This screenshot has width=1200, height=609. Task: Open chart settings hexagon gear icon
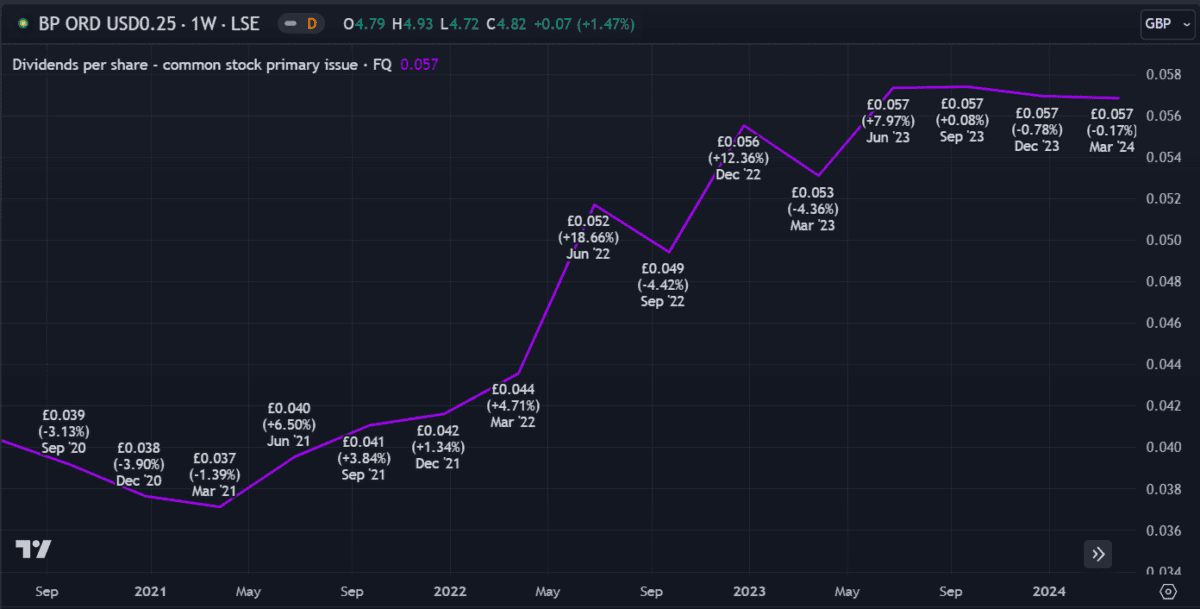point(1166,590)
